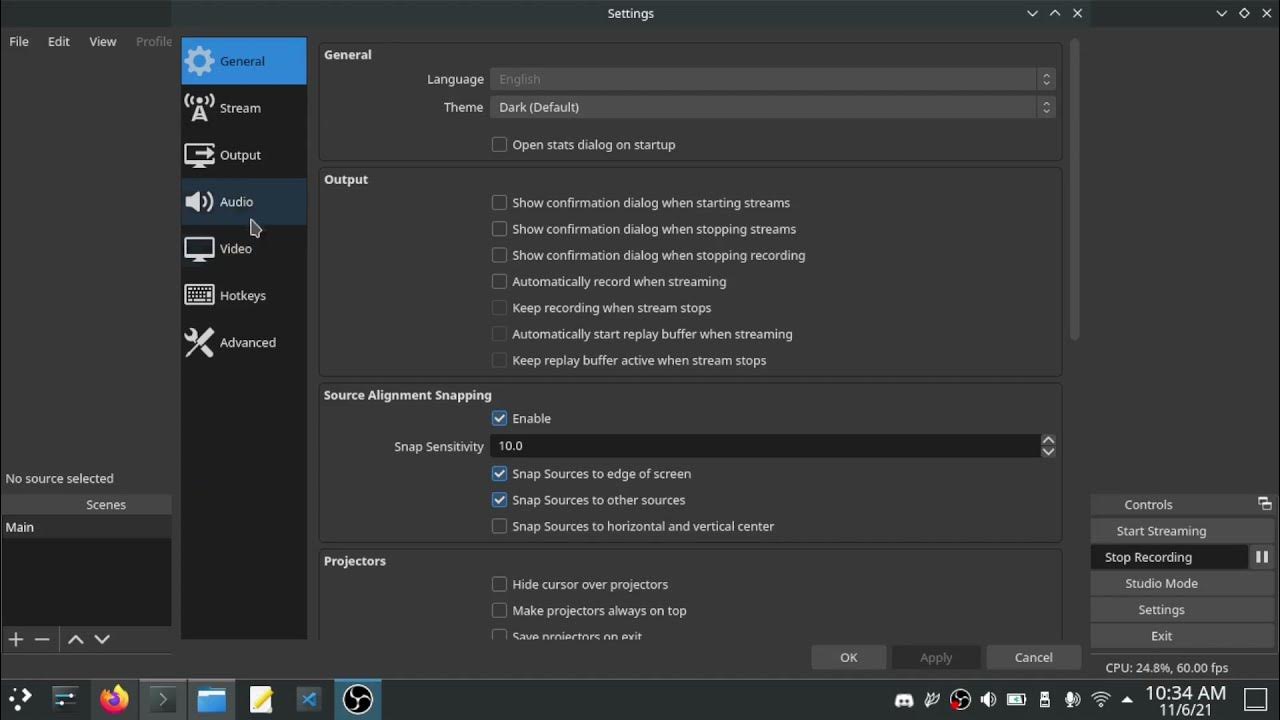
Task: Pop out the Controls dock with its float icon
Action: pyautogui.click(x=1264, y=504)
